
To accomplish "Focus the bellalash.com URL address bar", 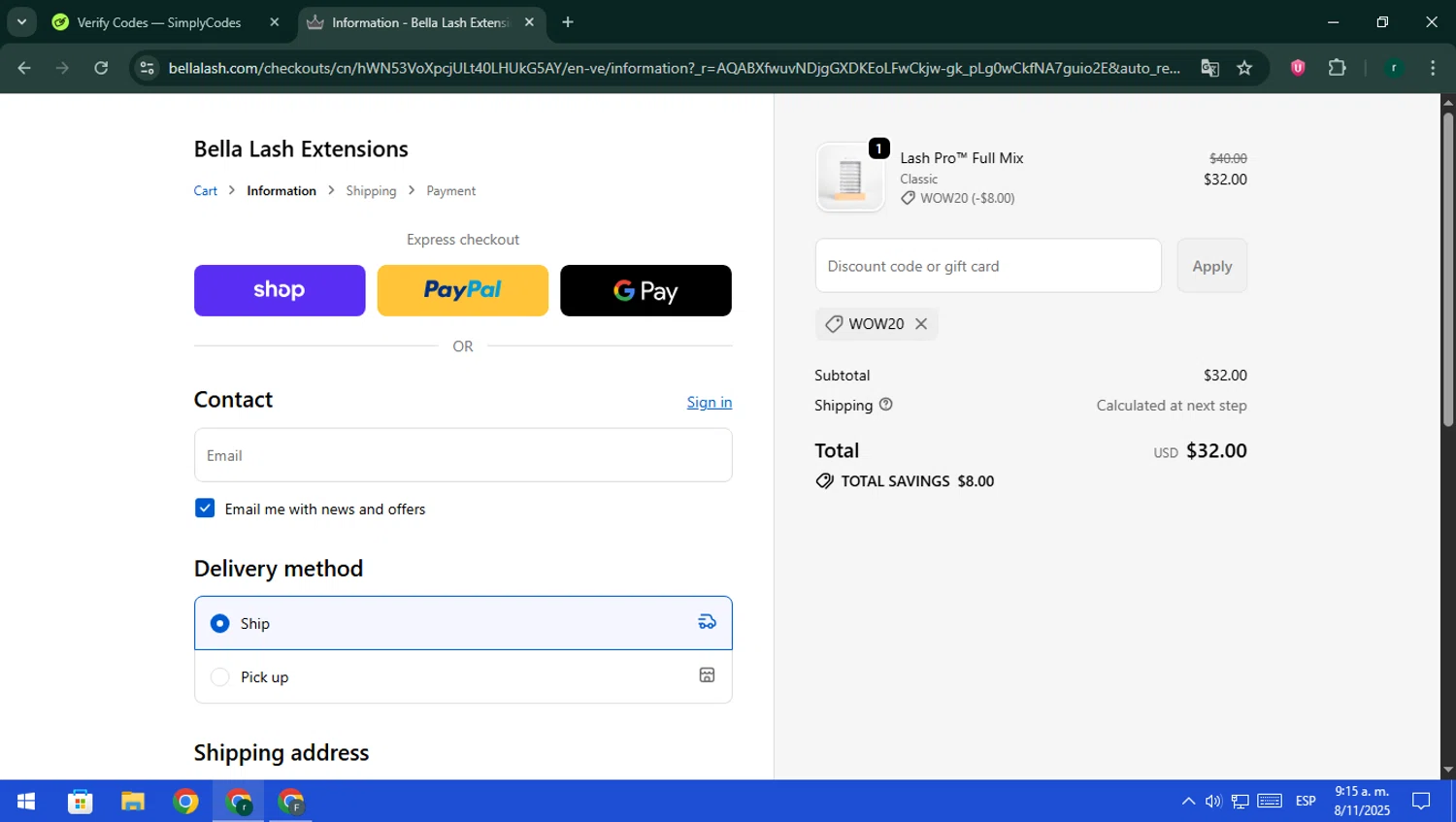I will (x=674, y=68).
